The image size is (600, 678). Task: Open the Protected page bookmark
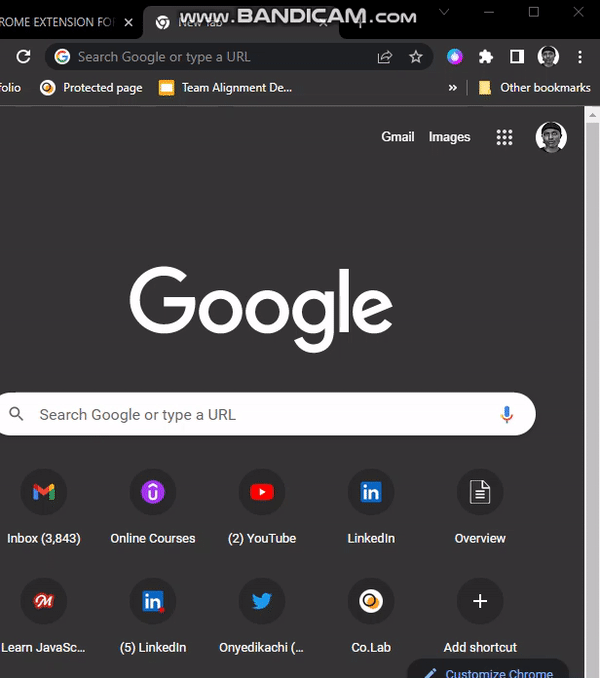tap(91, 88)
